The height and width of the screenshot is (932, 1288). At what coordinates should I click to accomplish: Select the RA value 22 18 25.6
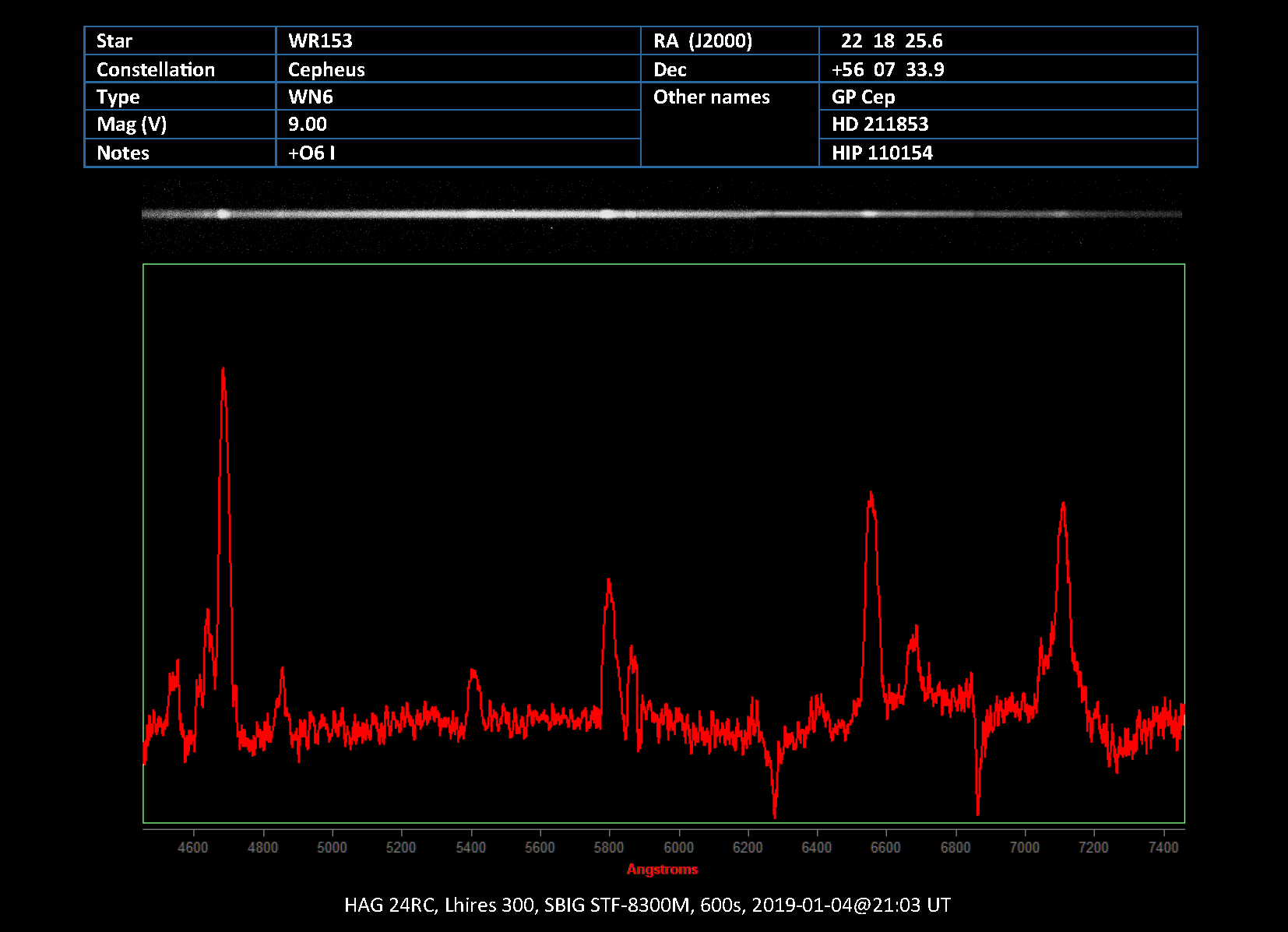[892, 40]
